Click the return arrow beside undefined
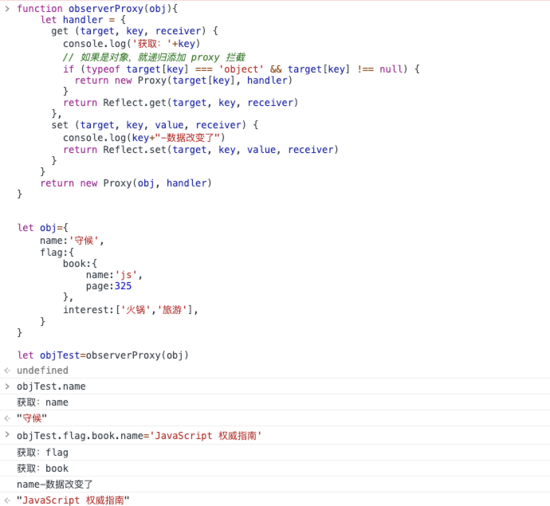This screenshot has width=550, height=506. coord(7,370)
